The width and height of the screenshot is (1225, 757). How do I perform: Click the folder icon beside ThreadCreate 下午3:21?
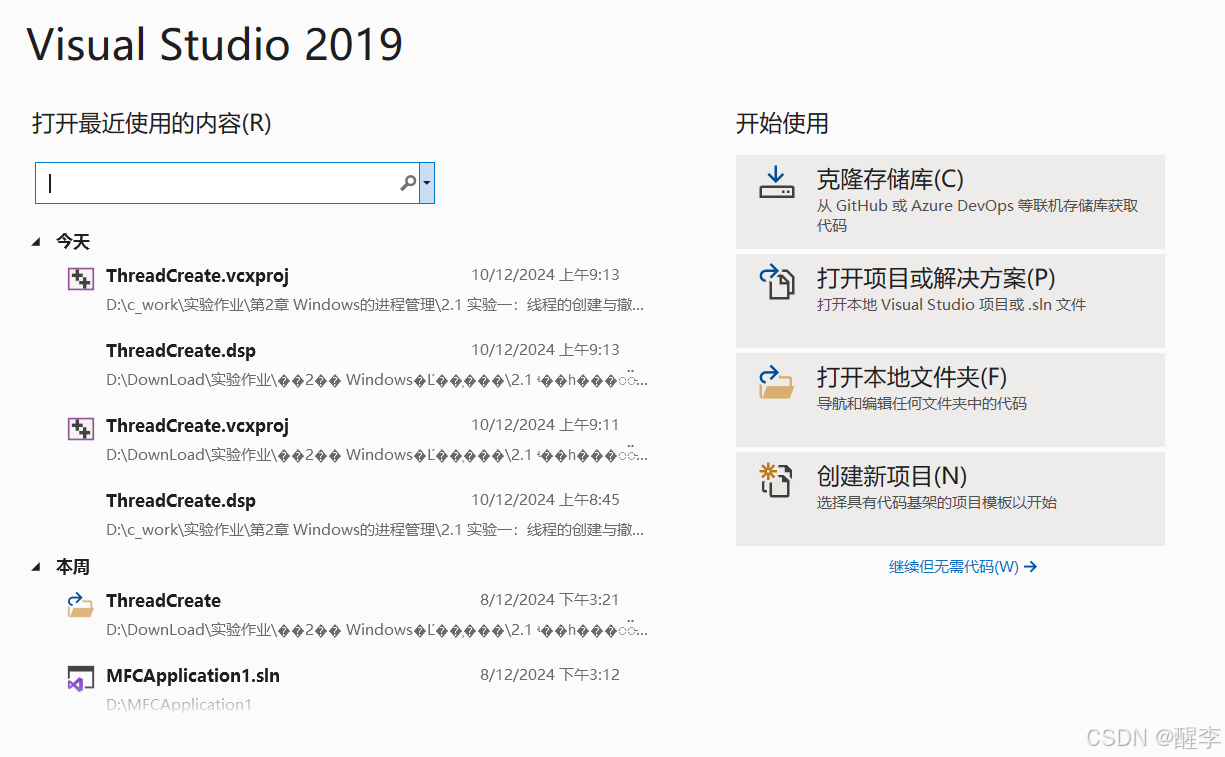pos(80,604)
